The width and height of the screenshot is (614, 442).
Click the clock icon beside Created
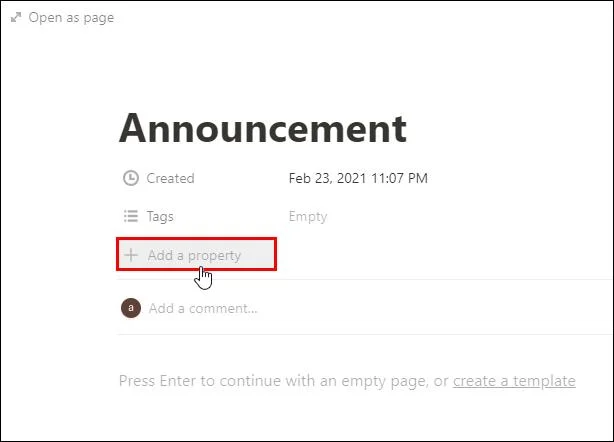pos(131,178)
